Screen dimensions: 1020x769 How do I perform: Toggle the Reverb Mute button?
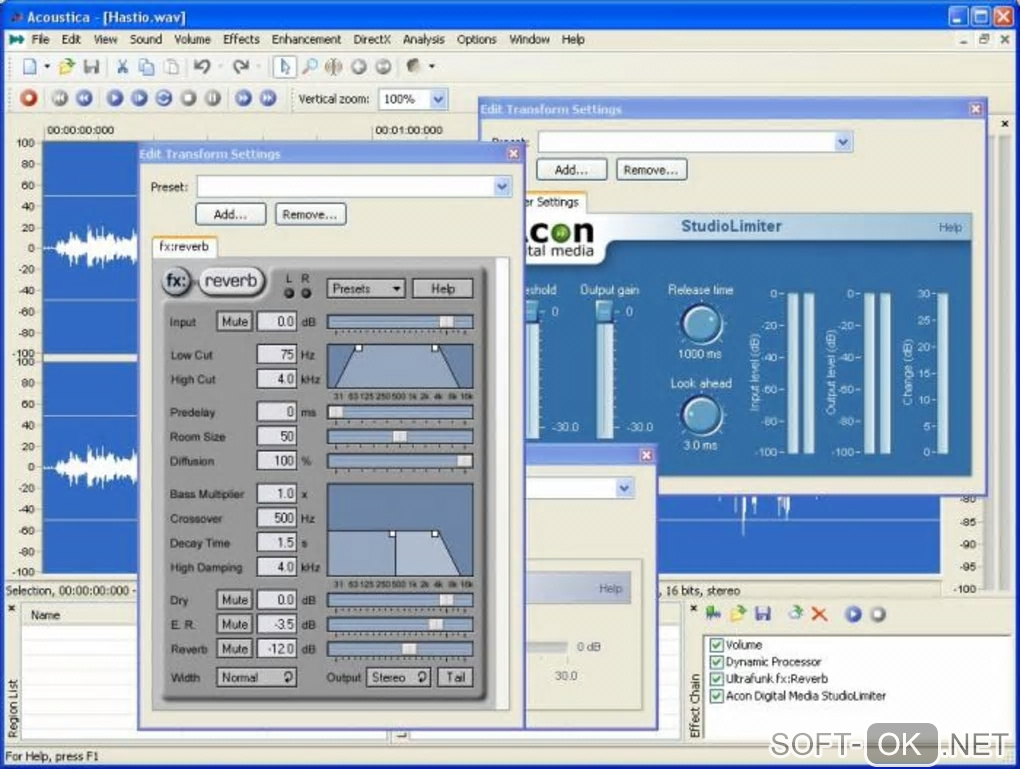[x=235, y=649]
